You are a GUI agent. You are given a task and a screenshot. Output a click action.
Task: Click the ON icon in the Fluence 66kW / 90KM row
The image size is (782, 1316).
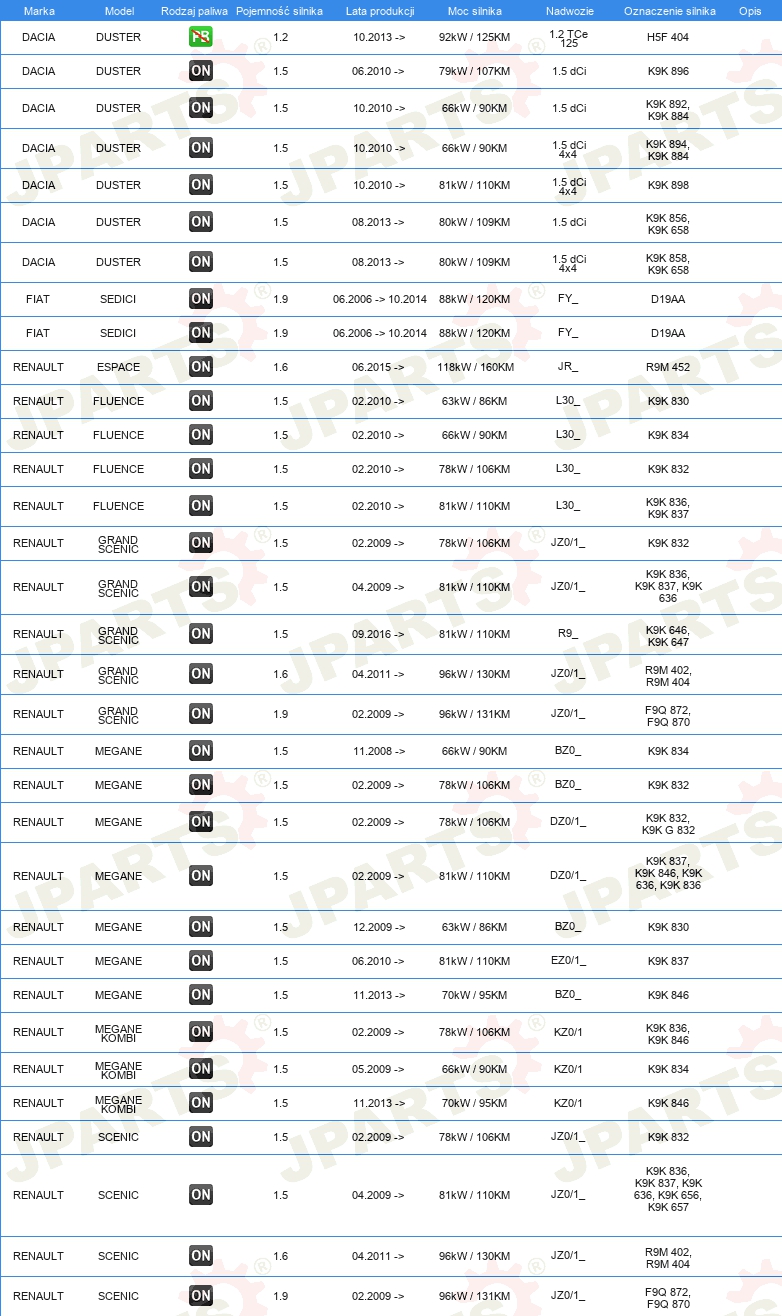[201, 435]
